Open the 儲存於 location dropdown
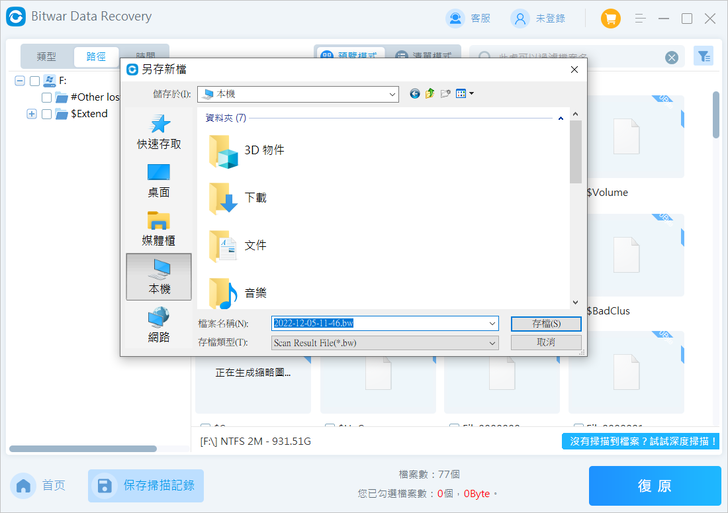This screenshot has height=513, width=728. coord(298,94)
